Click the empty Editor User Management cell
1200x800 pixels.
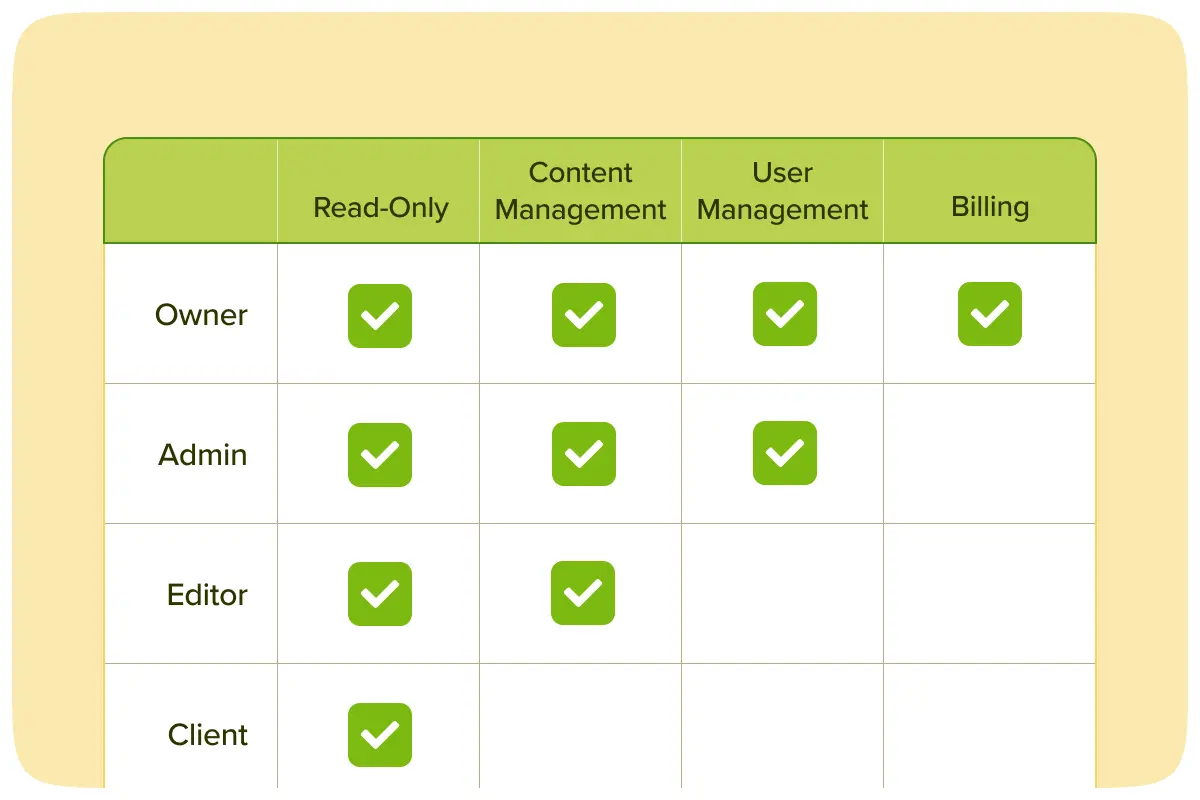[782, 594]
